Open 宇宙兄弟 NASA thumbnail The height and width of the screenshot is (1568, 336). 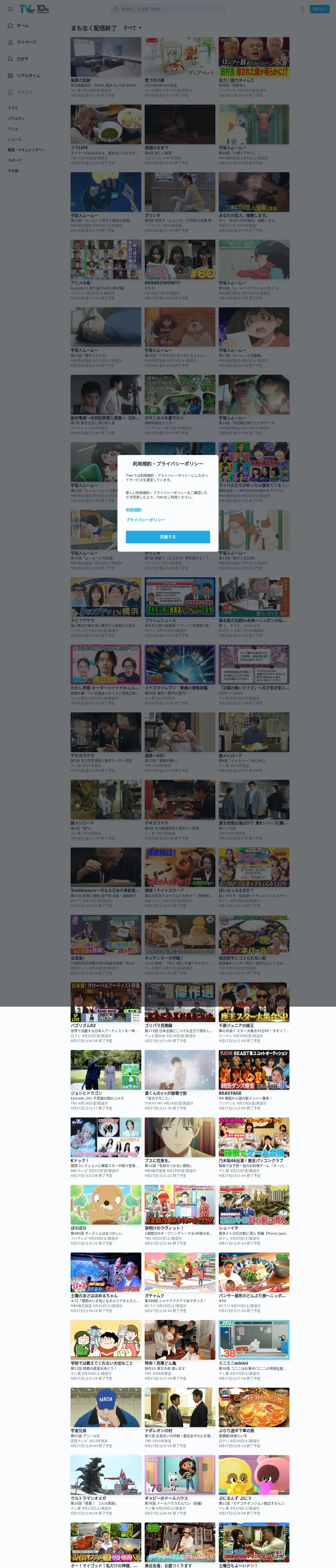105,1408
